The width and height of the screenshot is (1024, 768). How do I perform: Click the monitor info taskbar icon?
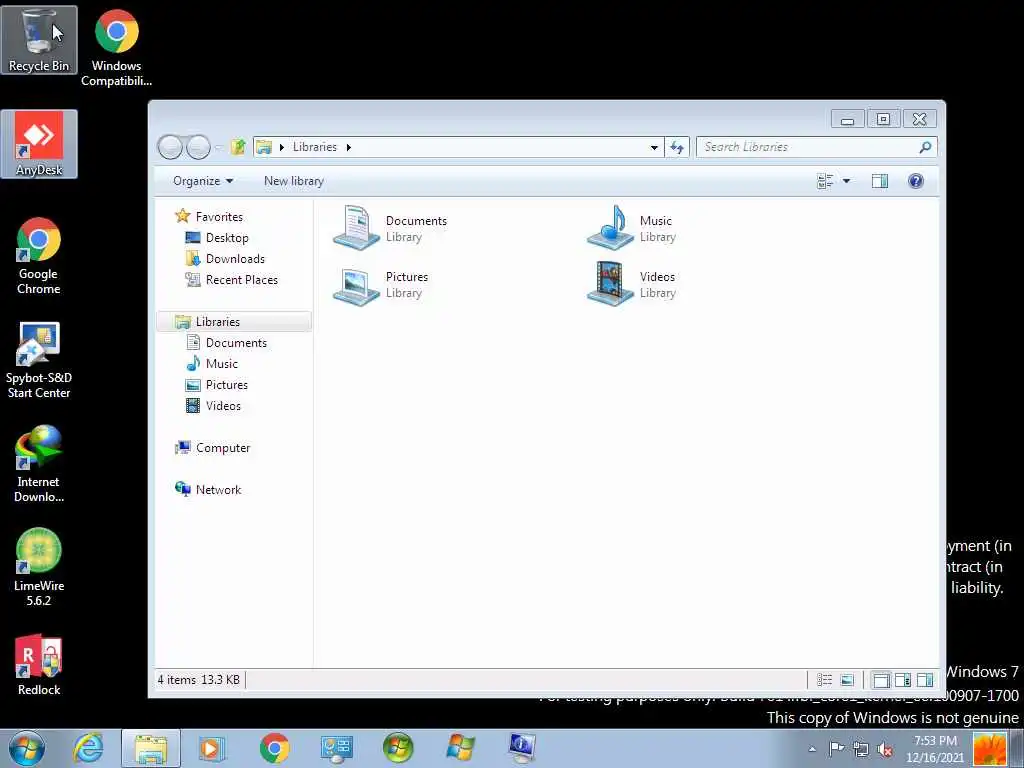tap(522, 748)
